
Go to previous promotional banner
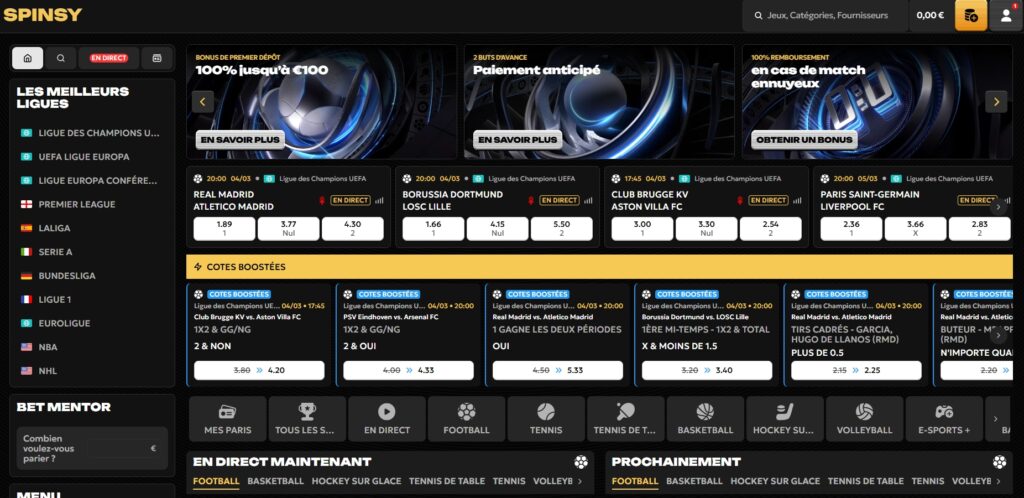click(x=203, y=101)
